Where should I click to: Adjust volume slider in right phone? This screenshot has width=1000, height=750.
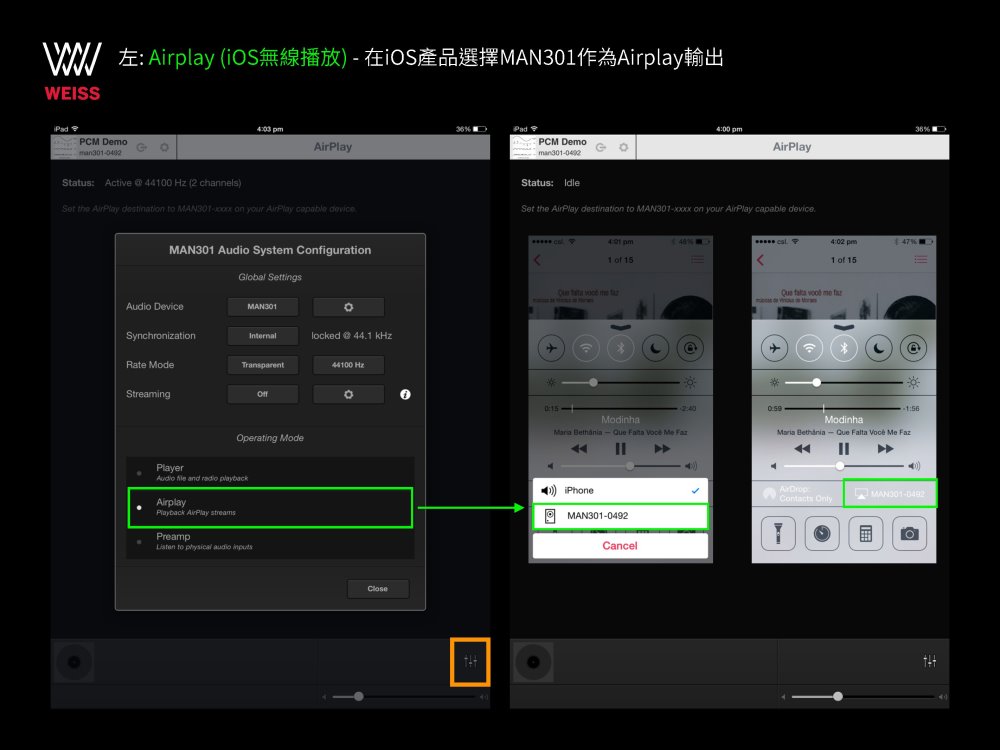pos(844,466)
